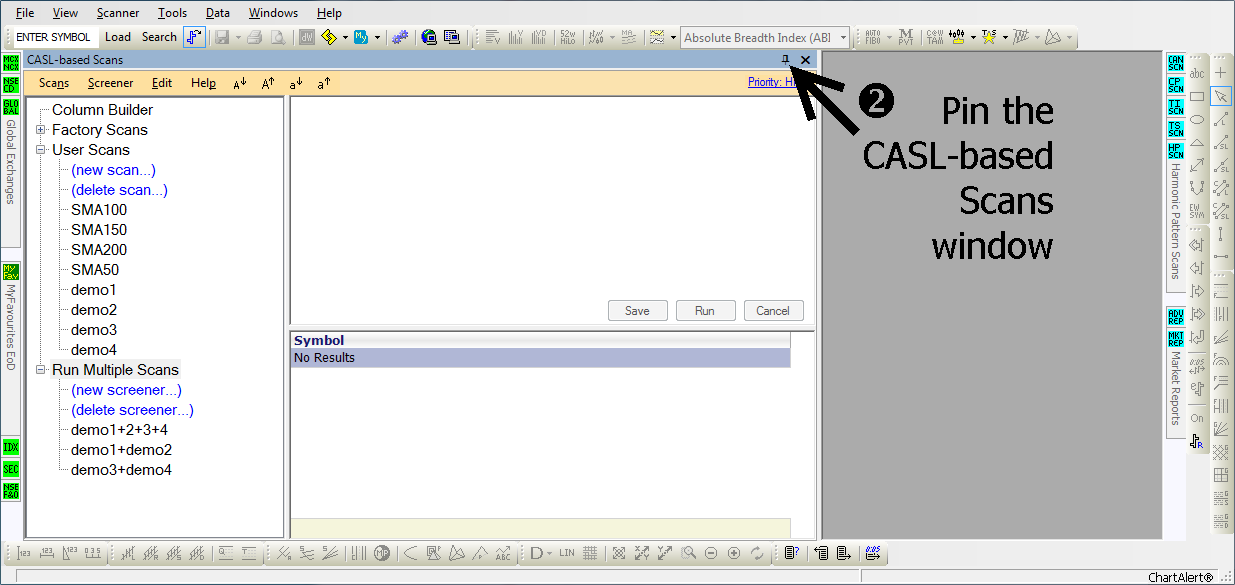Click the chart-style icon next to Search
This screenshot has width=1235, height=585.
(194, 37)
